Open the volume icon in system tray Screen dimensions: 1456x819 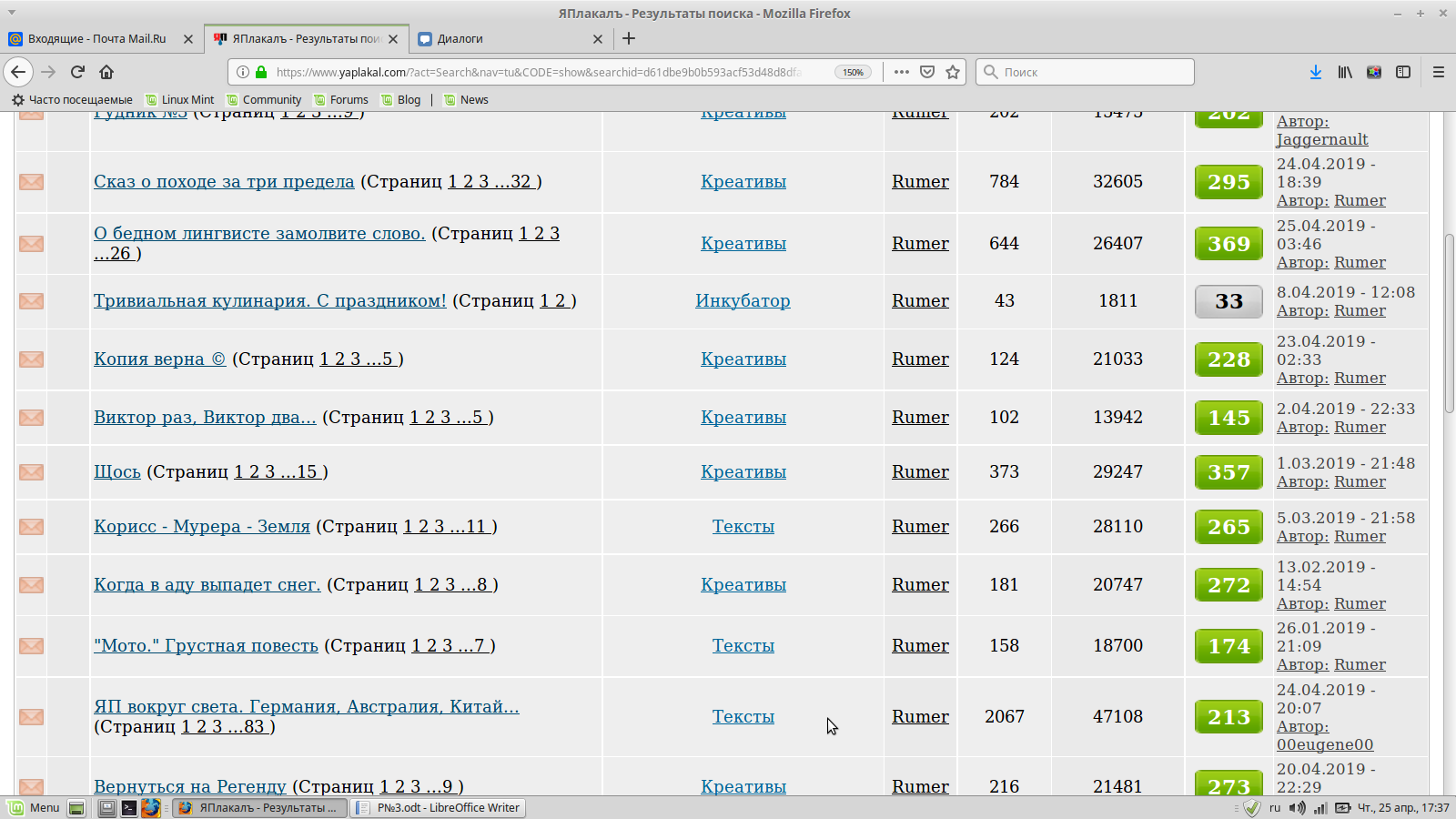(x=1298, y=808)
